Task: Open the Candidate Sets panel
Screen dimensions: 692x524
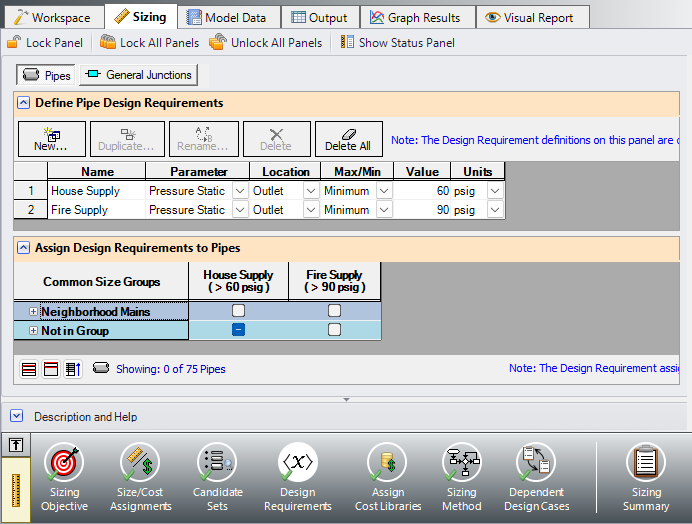Action: tap(217, 478)
